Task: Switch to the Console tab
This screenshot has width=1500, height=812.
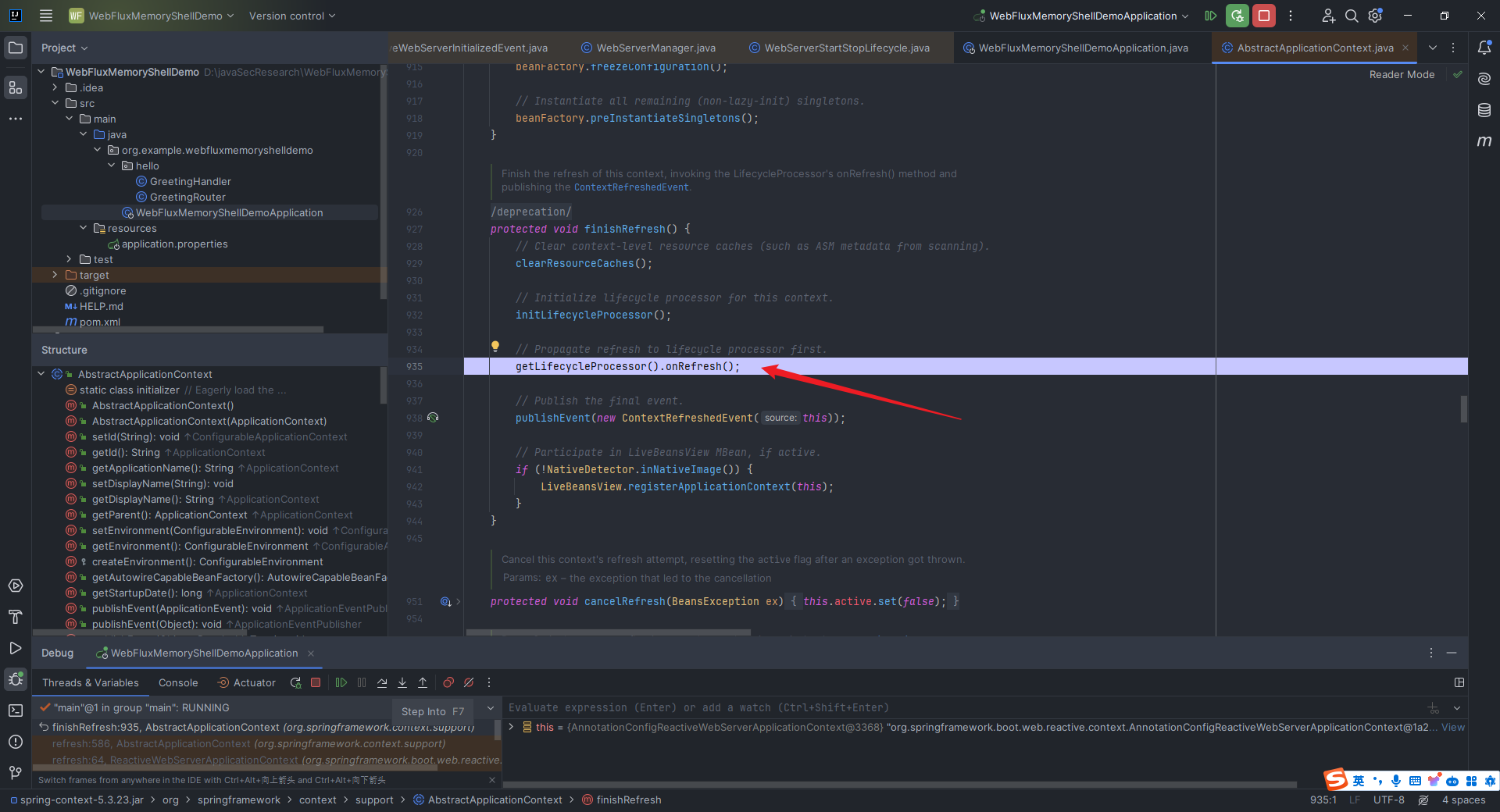Action: pos(178,682)
